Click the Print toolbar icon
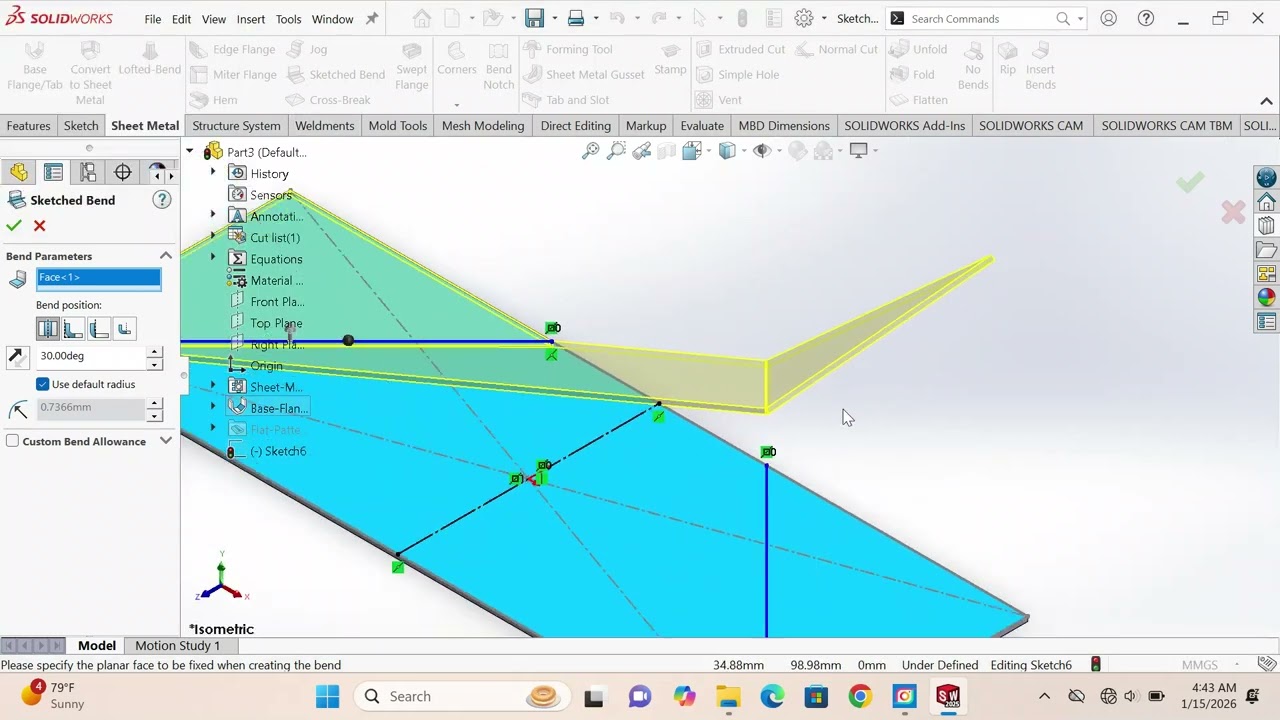This screenshot has width=1280, height=720. (x=576, y=18)
